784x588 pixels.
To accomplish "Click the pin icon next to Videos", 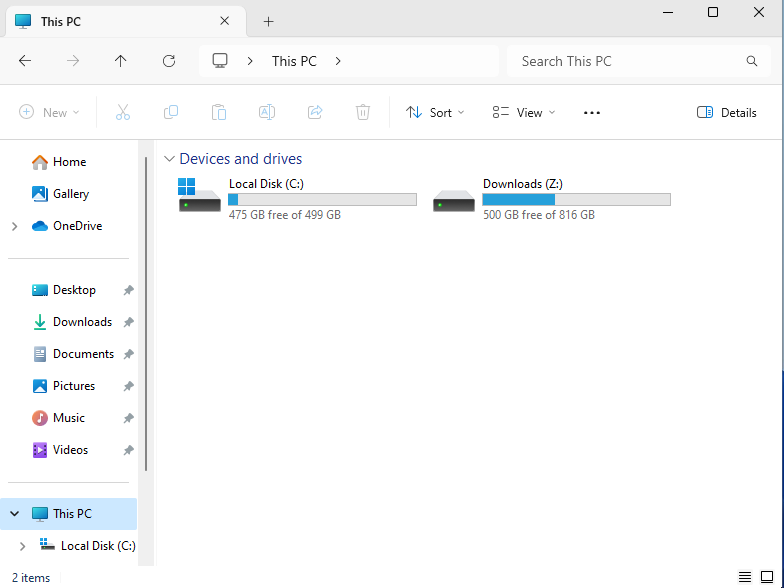I will [128, 450].
